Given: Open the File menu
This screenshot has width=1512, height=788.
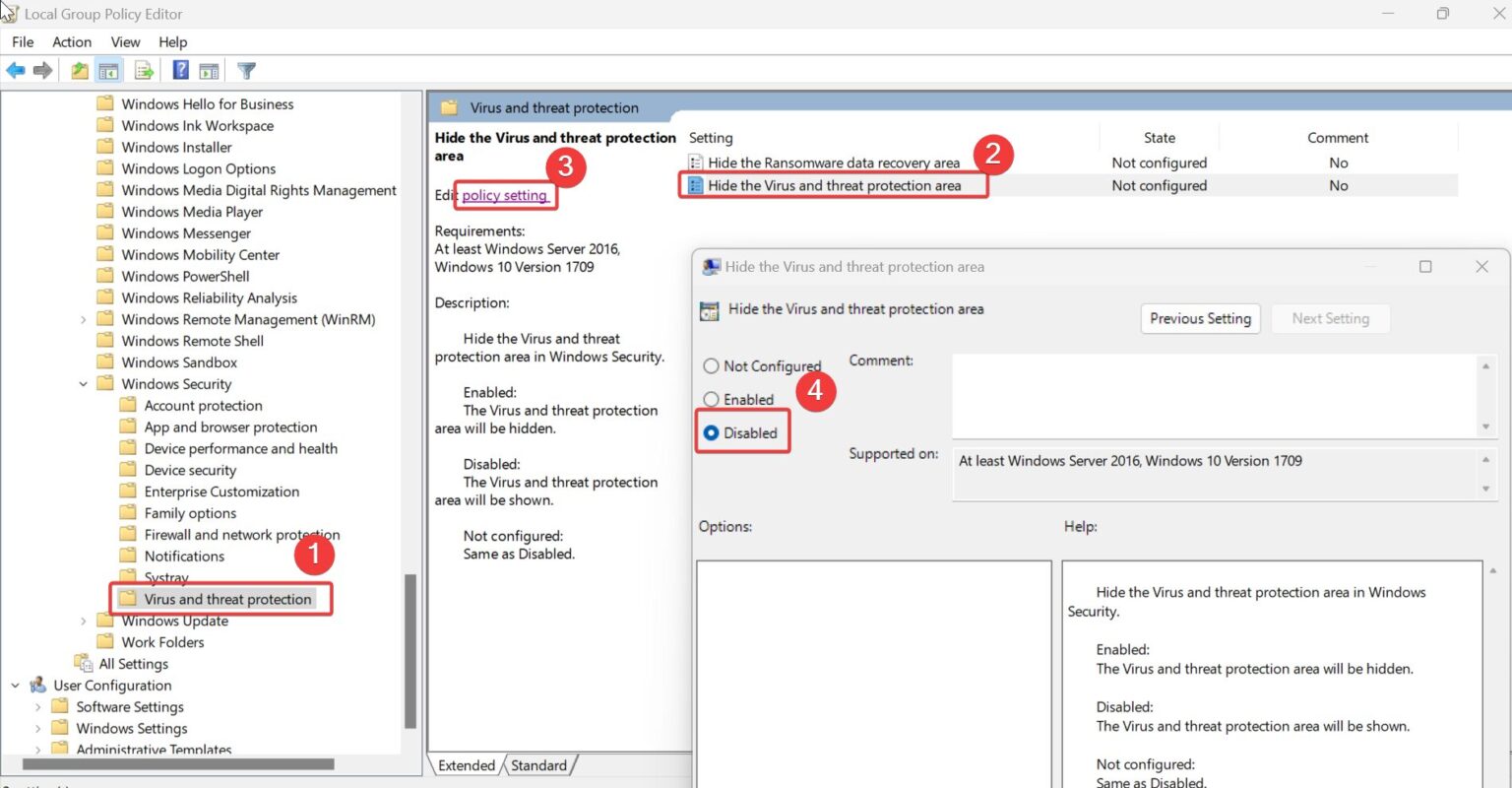Looking at the screenshot, I should [23, 41].
